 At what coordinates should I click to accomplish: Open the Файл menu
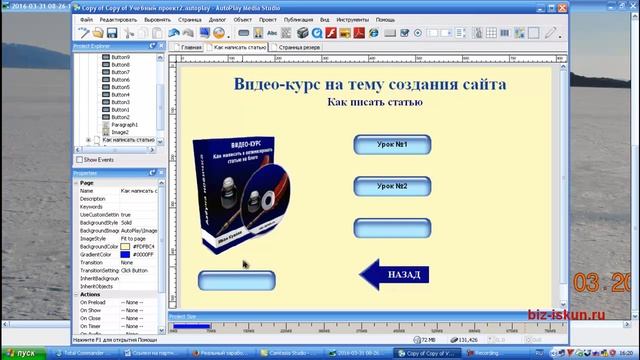coord(86,20)
